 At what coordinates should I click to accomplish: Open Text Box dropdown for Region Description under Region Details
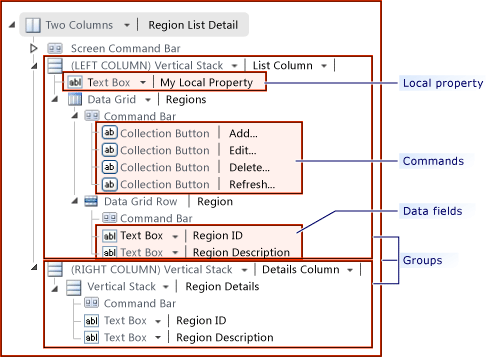158,338
